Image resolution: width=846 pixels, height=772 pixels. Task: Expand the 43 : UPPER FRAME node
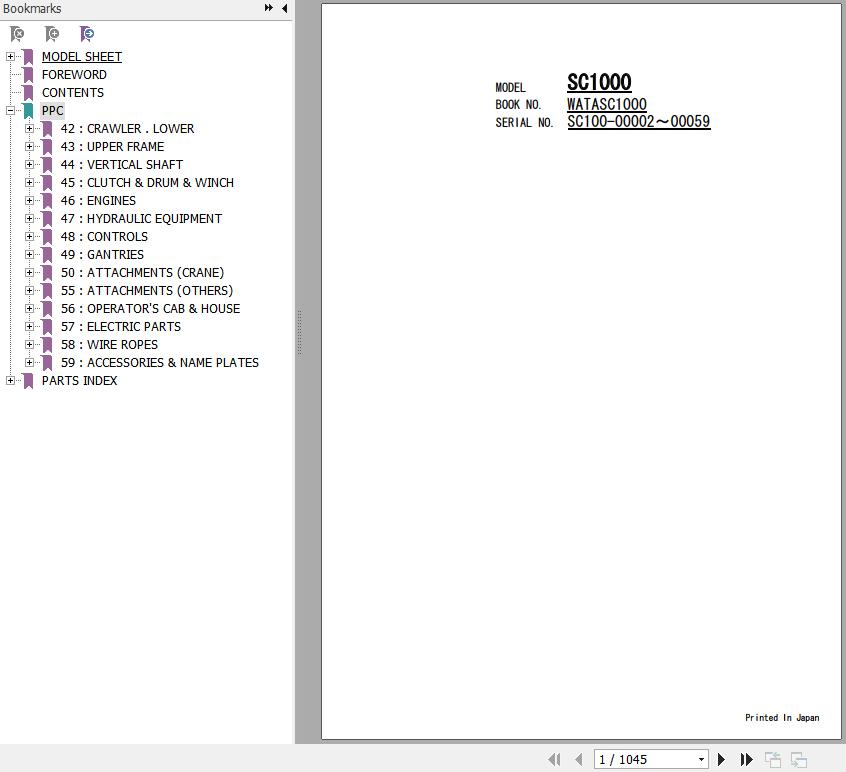(29, 147)
